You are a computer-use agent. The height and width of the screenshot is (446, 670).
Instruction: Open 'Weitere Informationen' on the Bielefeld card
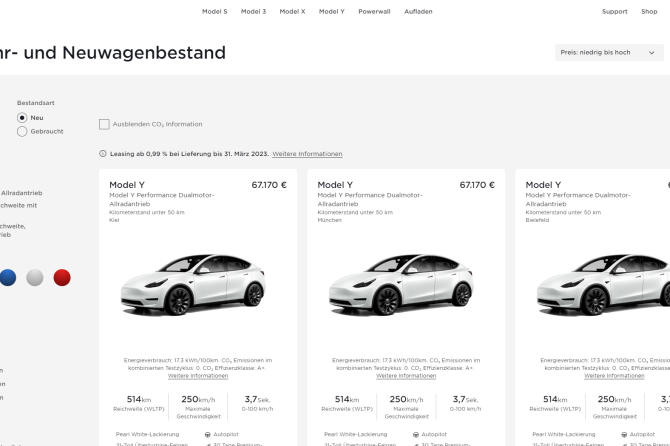click(x=614, y=376)
